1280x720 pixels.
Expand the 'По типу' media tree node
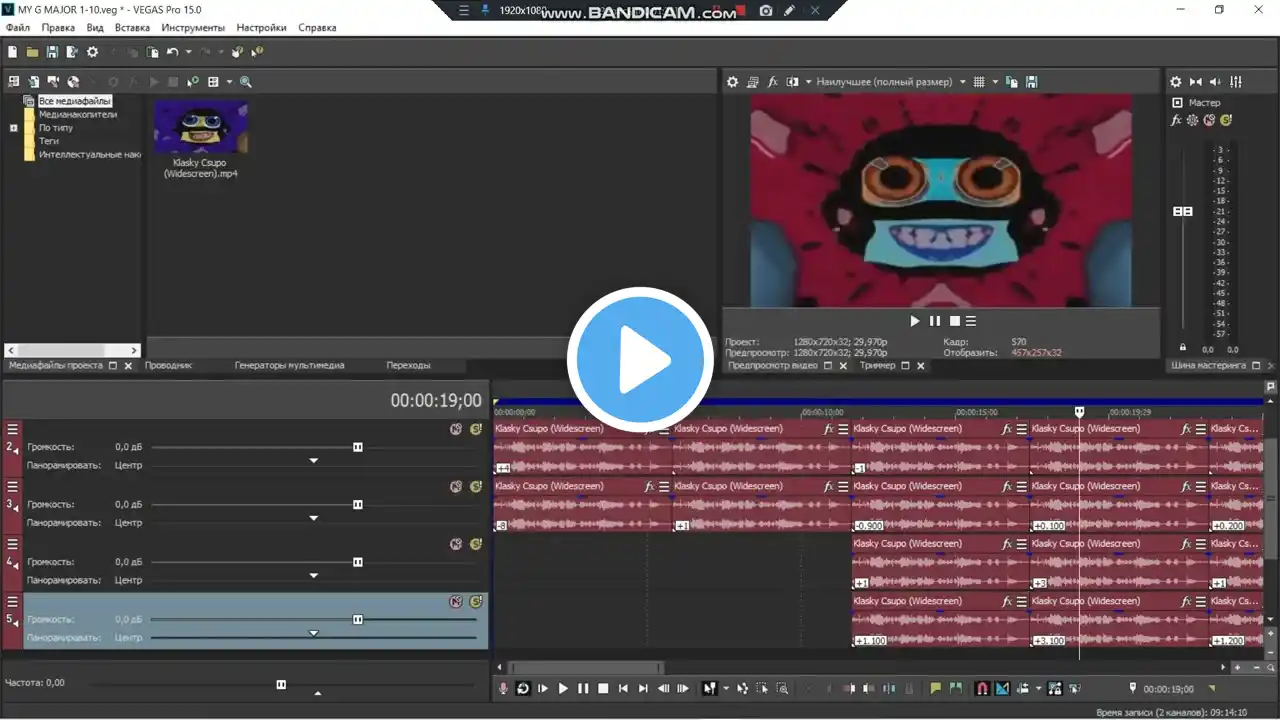point(14,128)
